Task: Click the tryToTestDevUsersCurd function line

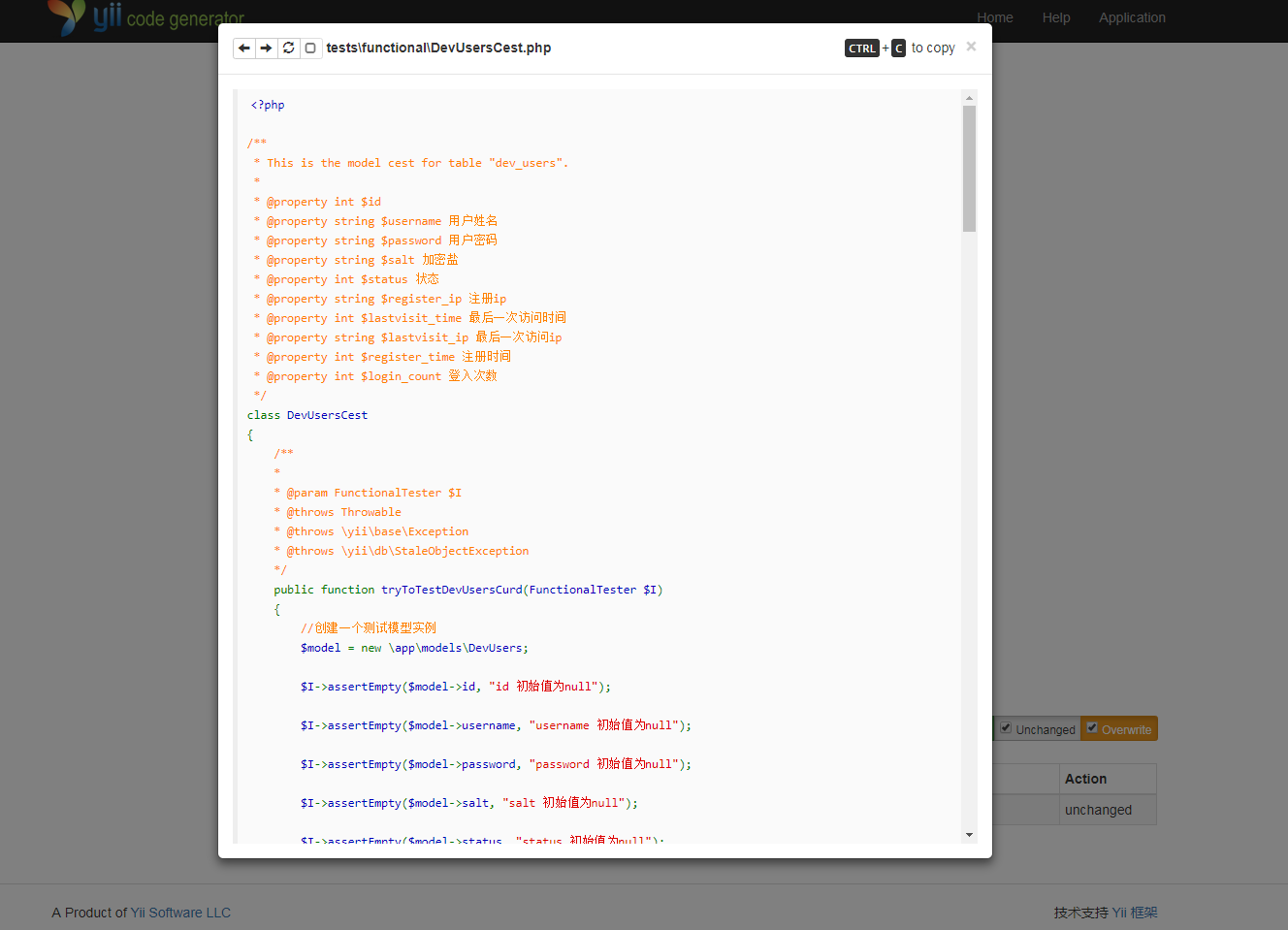Action: (468, 590)
